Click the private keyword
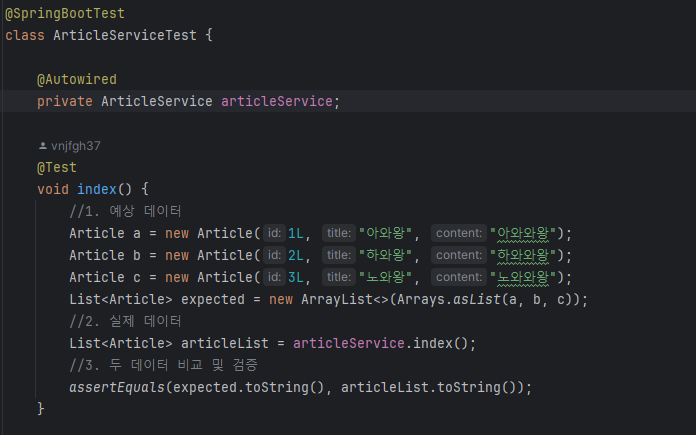Screen dimensions: 696x435 (x=65, y=101)
